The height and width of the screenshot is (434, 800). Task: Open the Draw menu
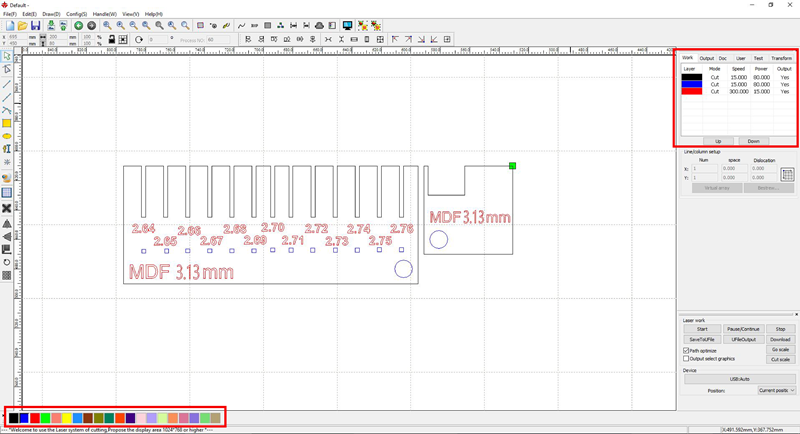click(x=51, y=14)
